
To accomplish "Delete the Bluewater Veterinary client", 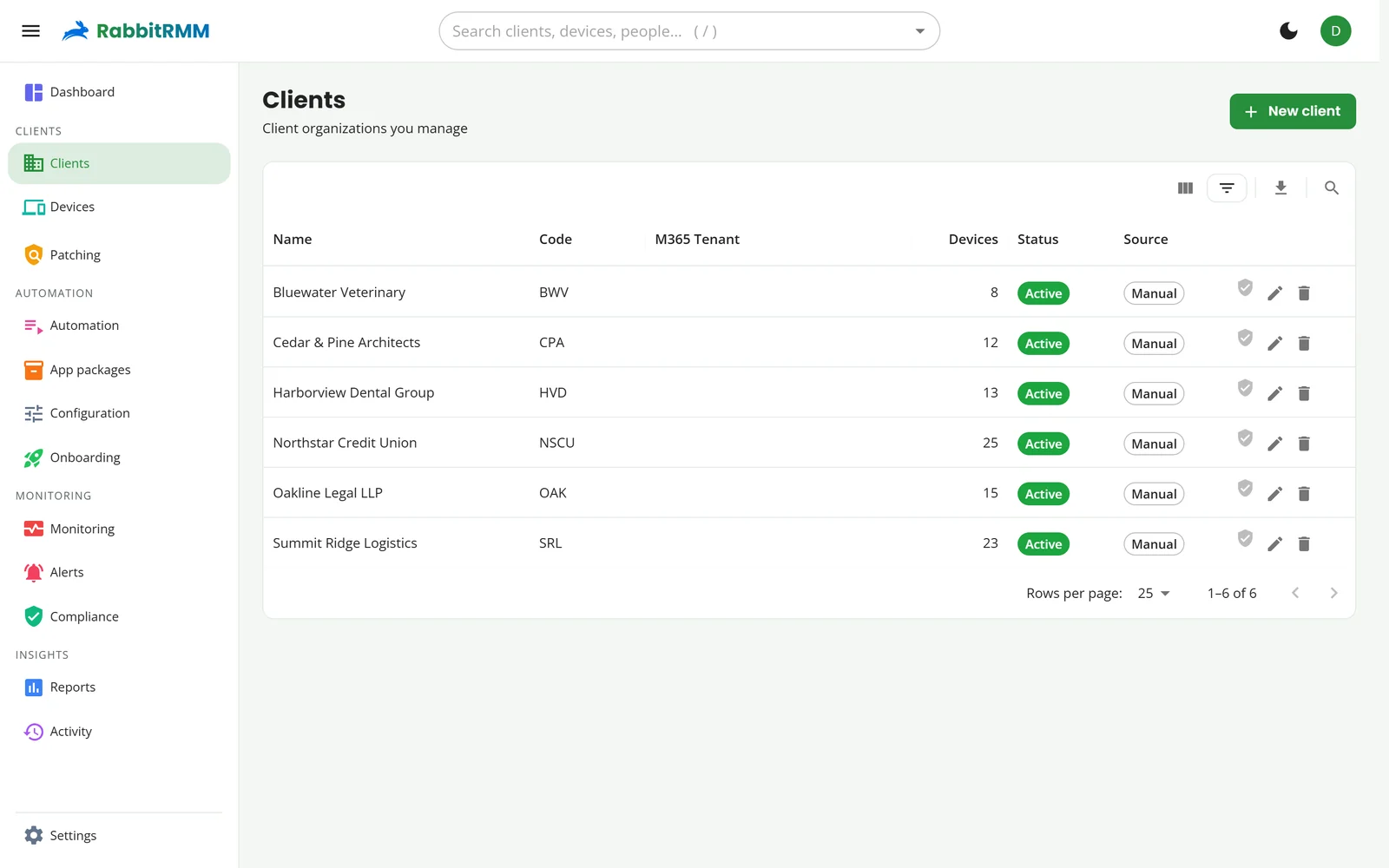I will click(x=1303, y=293).
